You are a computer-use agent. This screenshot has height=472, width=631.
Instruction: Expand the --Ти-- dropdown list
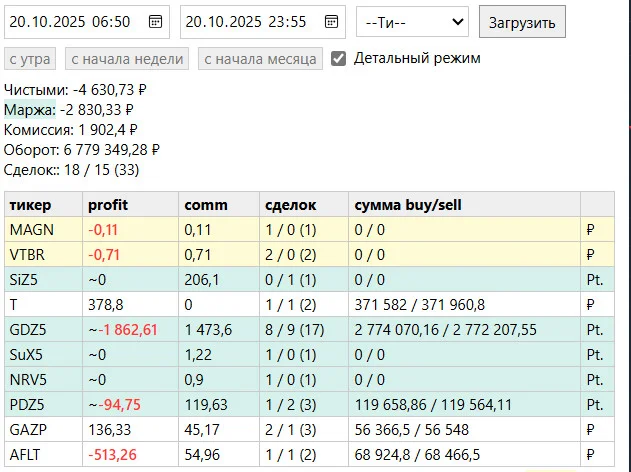[412, 22]
